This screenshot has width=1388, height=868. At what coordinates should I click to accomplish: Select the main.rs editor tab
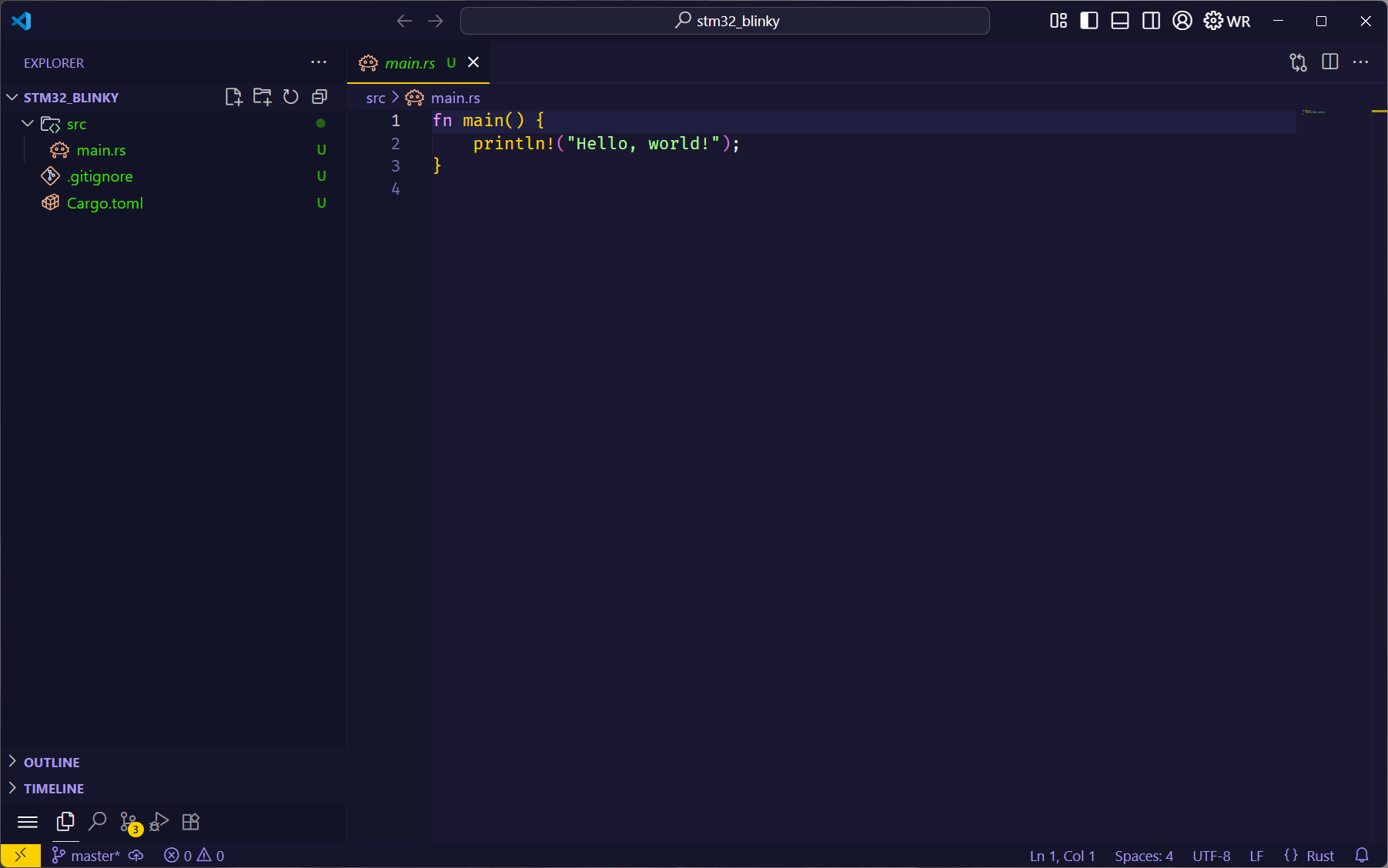410,63
